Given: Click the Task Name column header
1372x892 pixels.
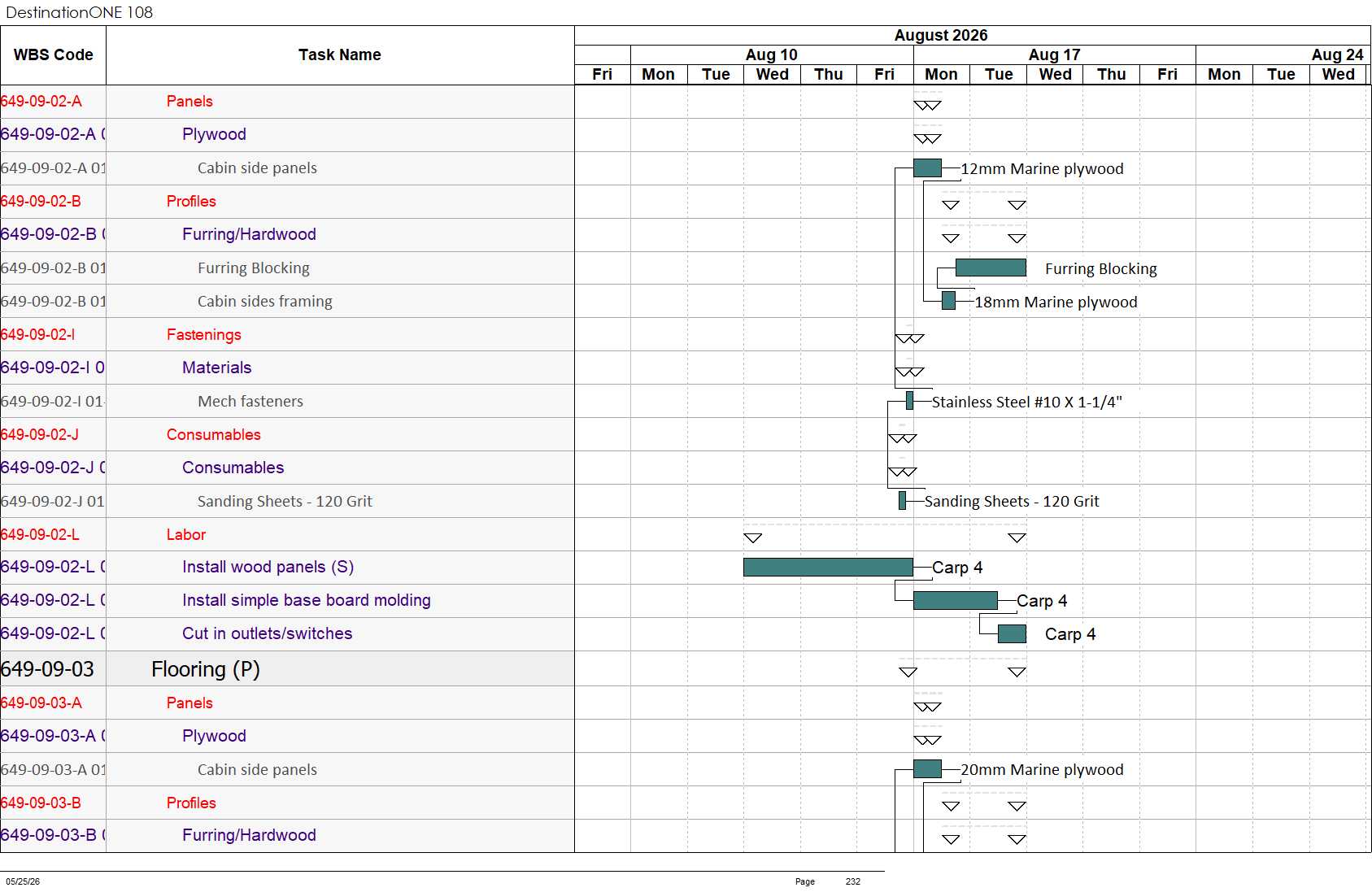Looking at the screenshot, I should pos(340,55).
